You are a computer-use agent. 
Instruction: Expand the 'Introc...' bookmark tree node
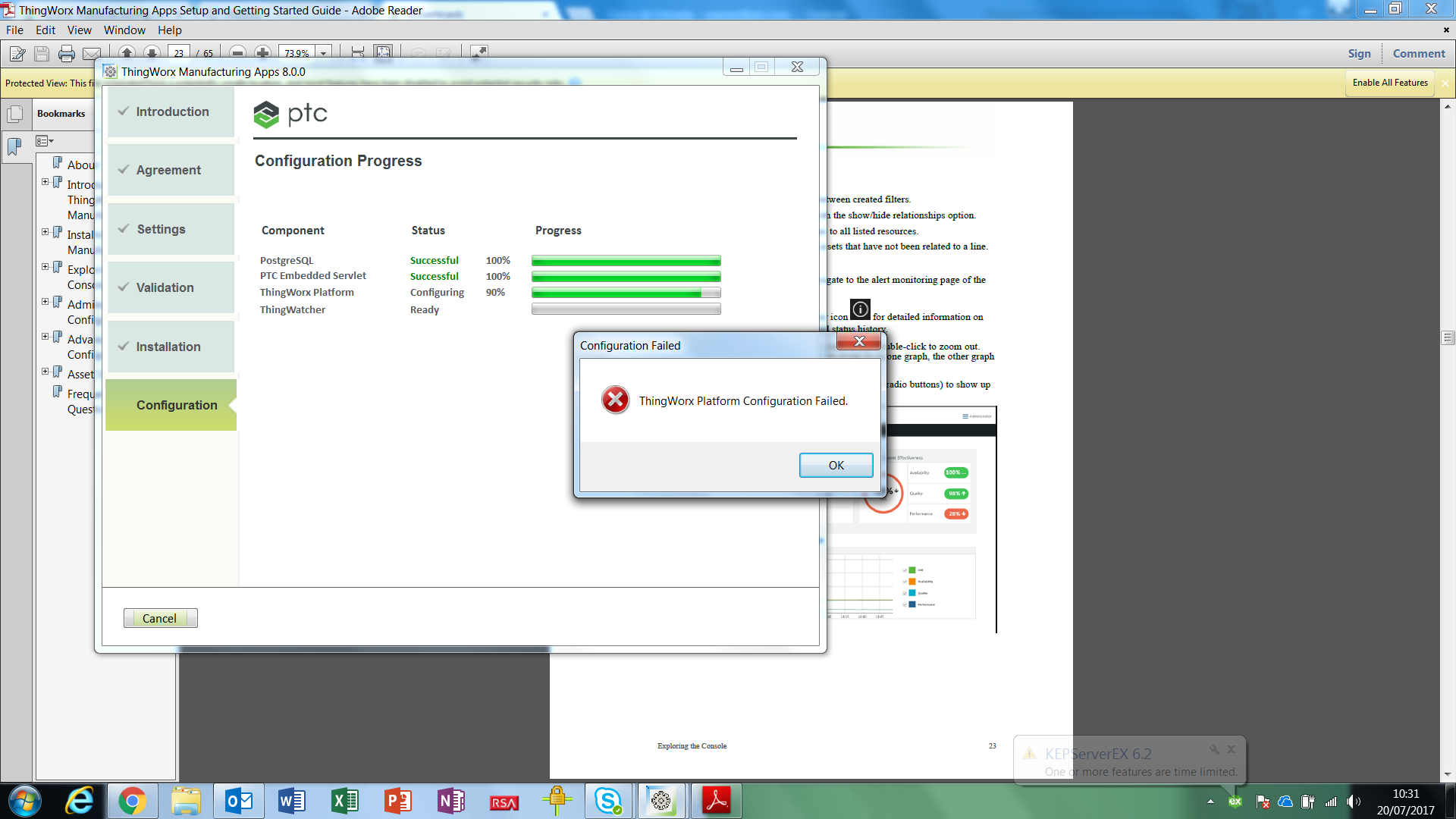click(45, 182)
